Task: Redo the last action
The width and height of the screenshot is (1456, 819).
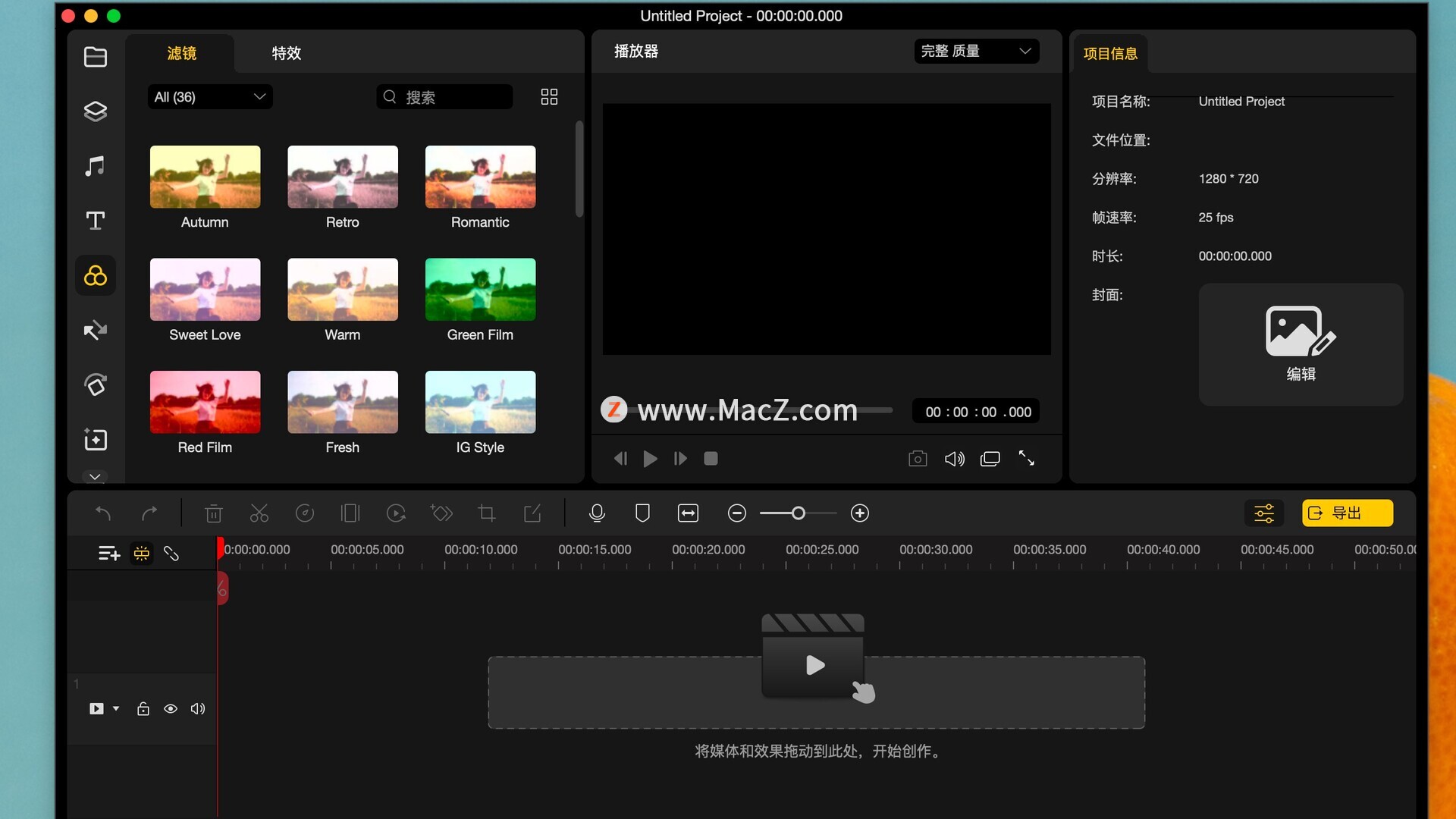Action: pos(149,513)
